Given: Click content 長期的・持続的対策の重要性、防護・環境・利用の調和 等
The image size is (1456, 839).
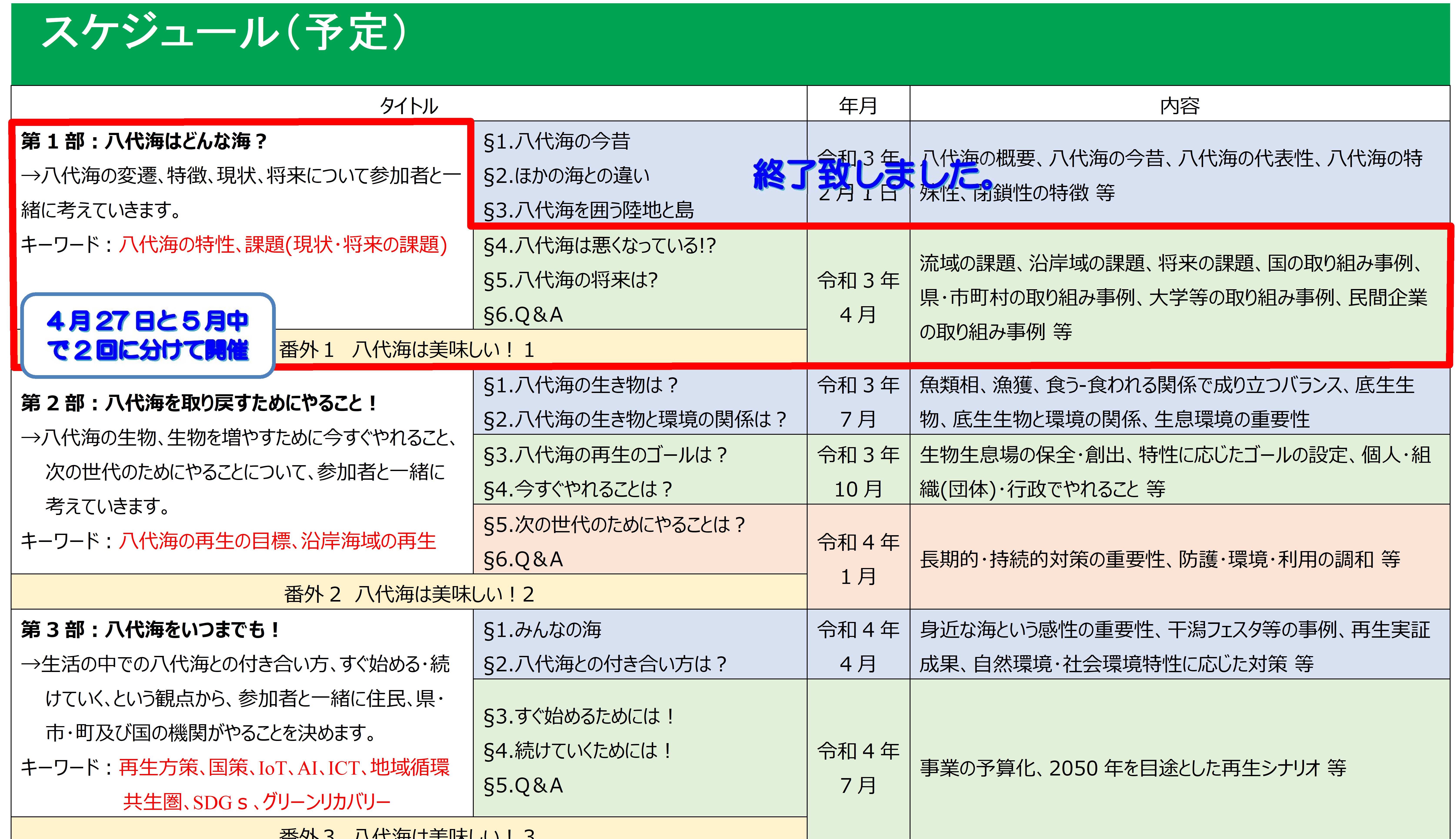Looking at the screenshot, I should (1160, 560).
